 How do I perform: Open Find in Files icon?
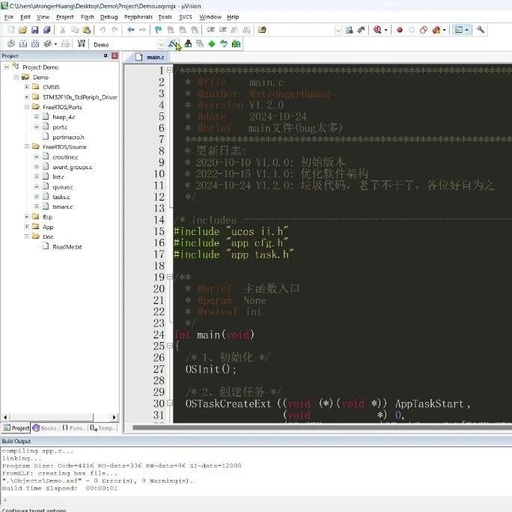tap(262, 30)
